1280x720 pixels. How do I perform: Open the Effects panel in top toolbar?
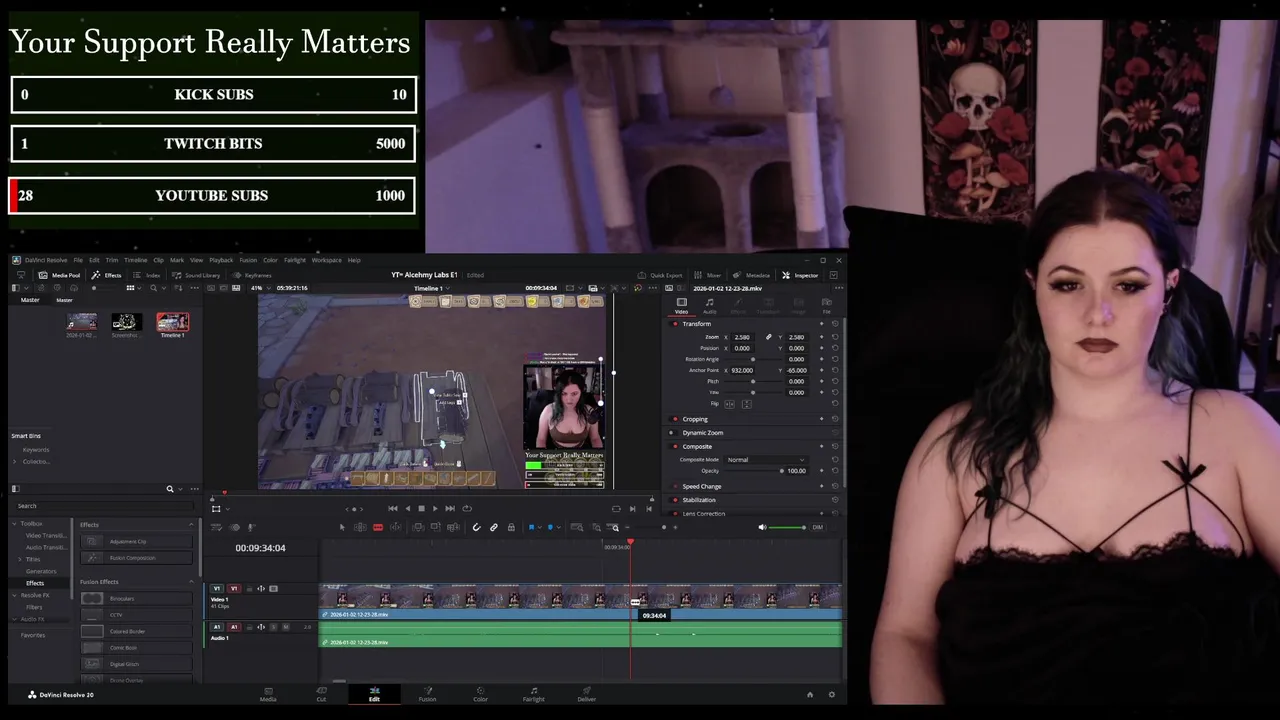107,275
